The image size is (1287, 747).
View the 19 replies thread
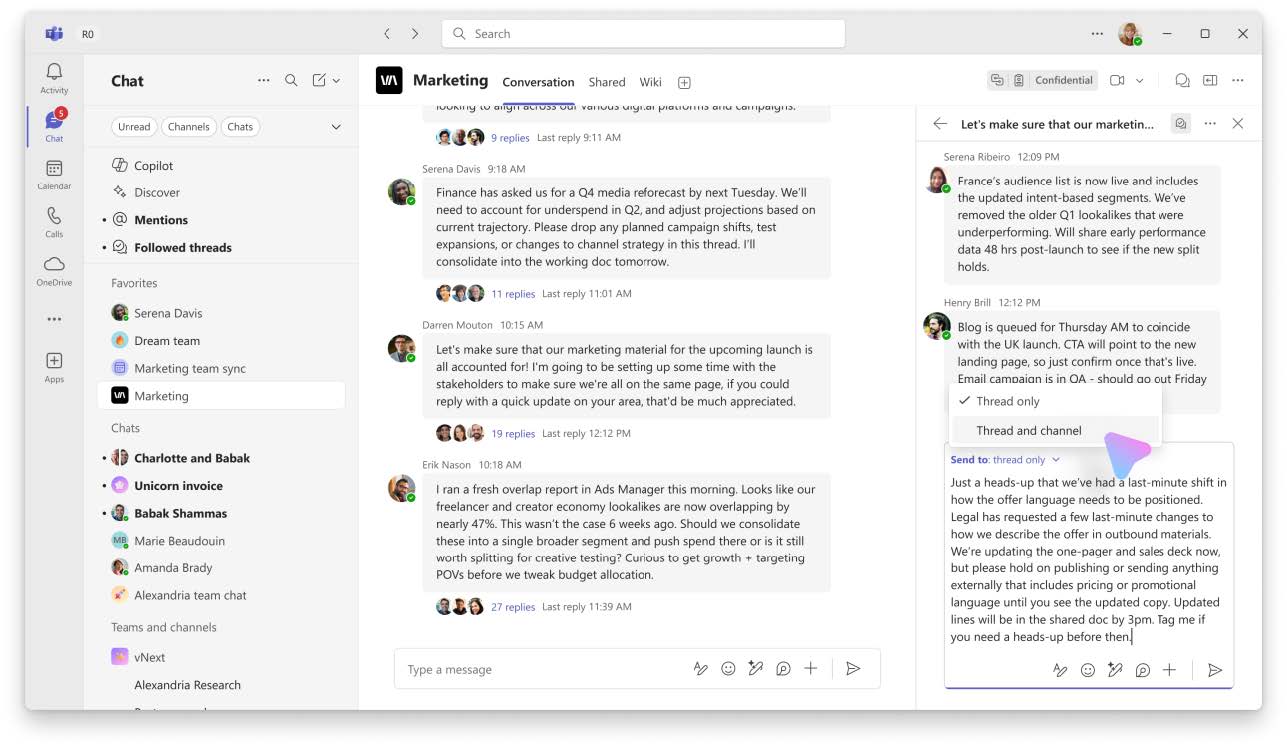click(x=513, y=434)
